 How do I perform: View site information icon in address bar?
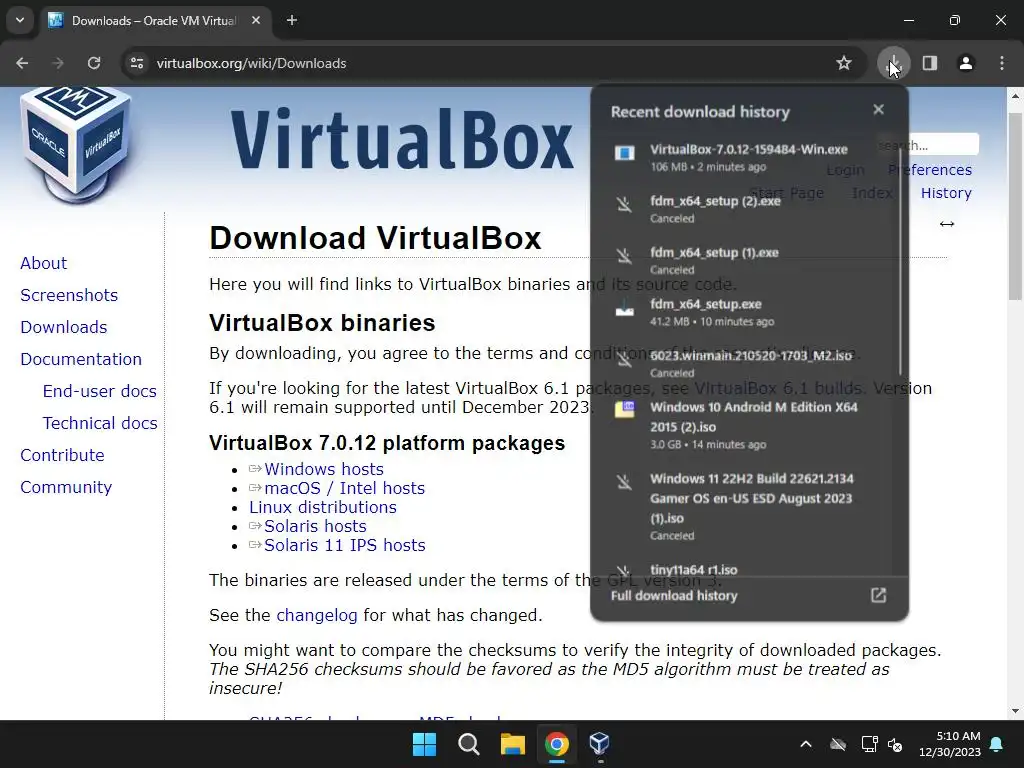pos(137,63)
